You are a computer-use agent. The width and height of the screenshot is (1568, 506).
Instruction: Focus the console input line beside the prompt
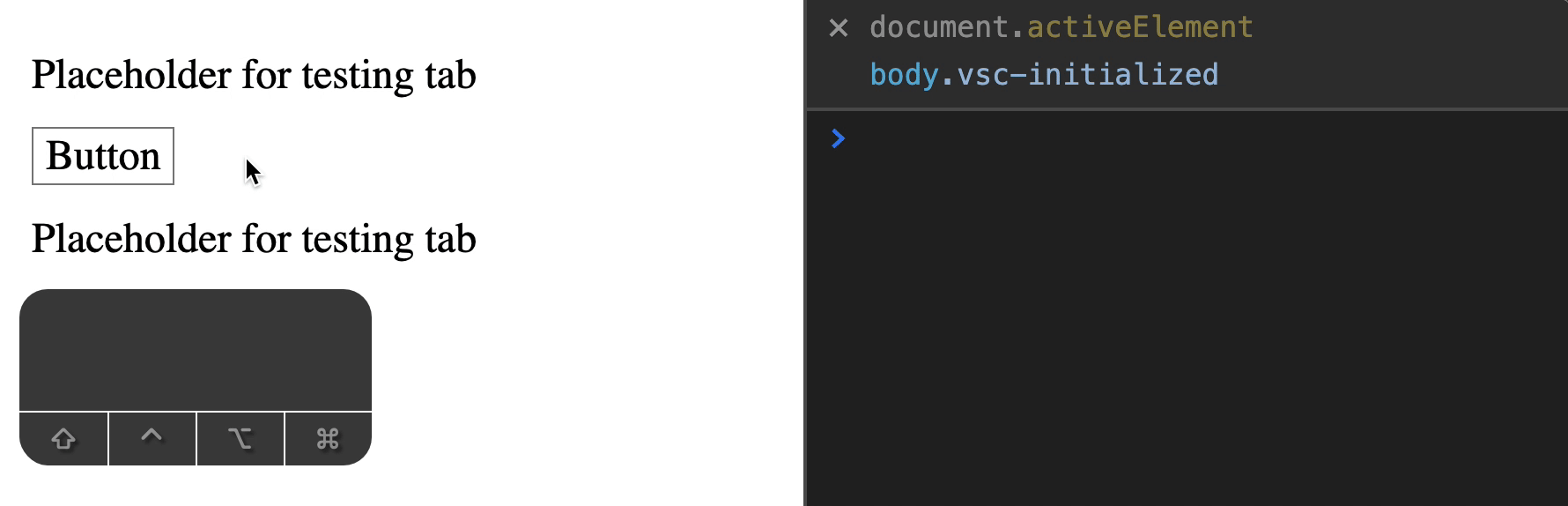(1145, 138)
